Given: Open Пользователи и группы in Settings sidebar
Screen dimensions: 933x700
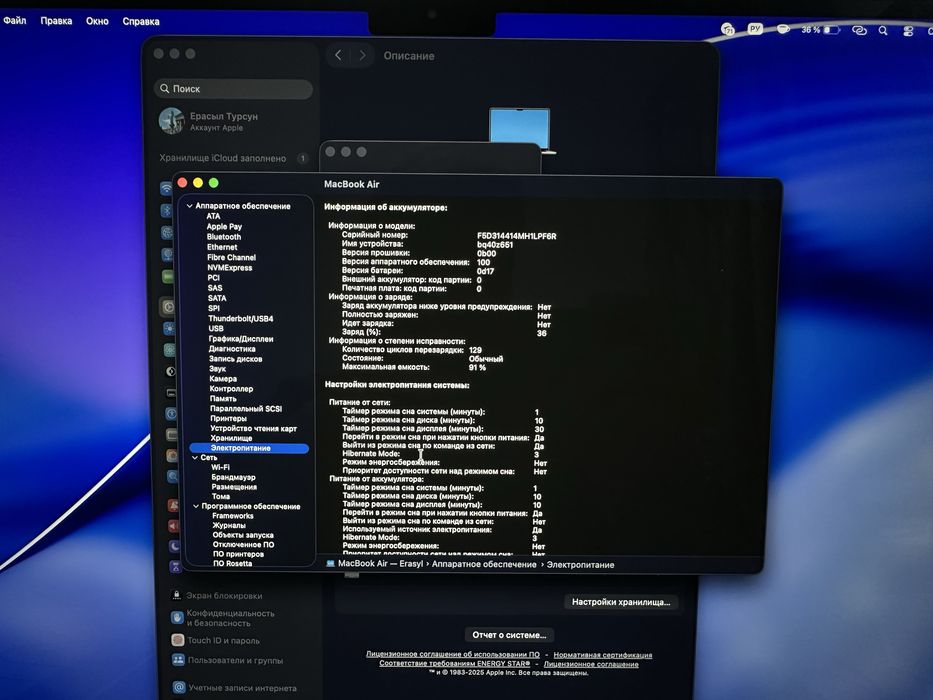Looking at the screenshot, I should click(228, 660).
